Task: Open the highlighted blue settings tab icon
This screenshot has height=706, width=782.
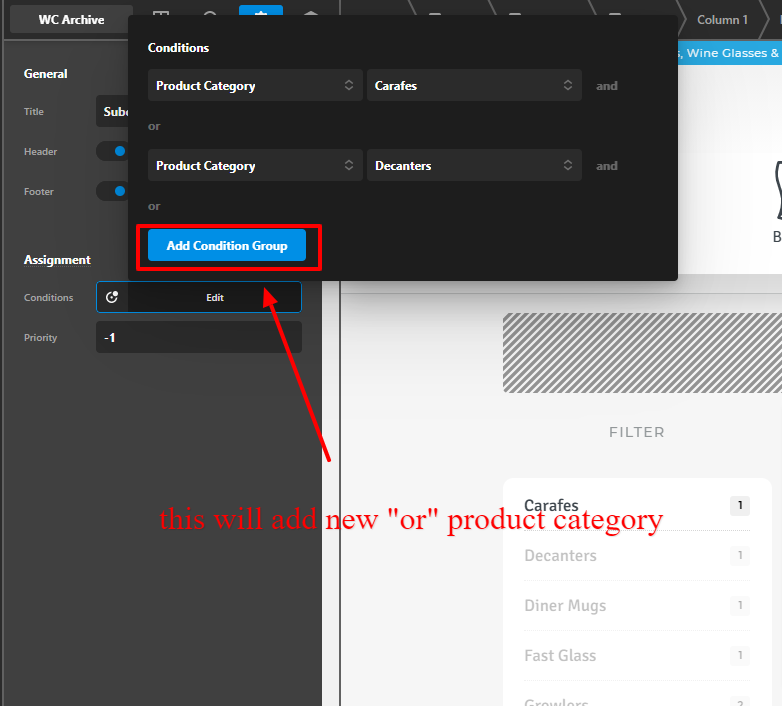Action: tap(260, 16)
